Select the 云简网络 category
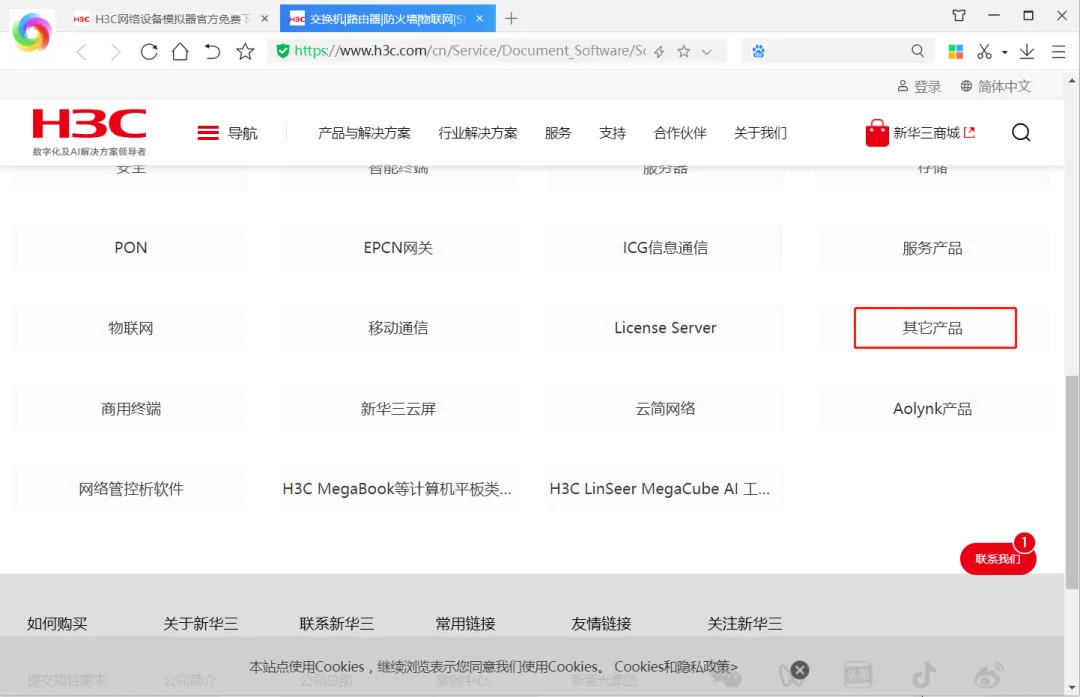 click(665, 409)
